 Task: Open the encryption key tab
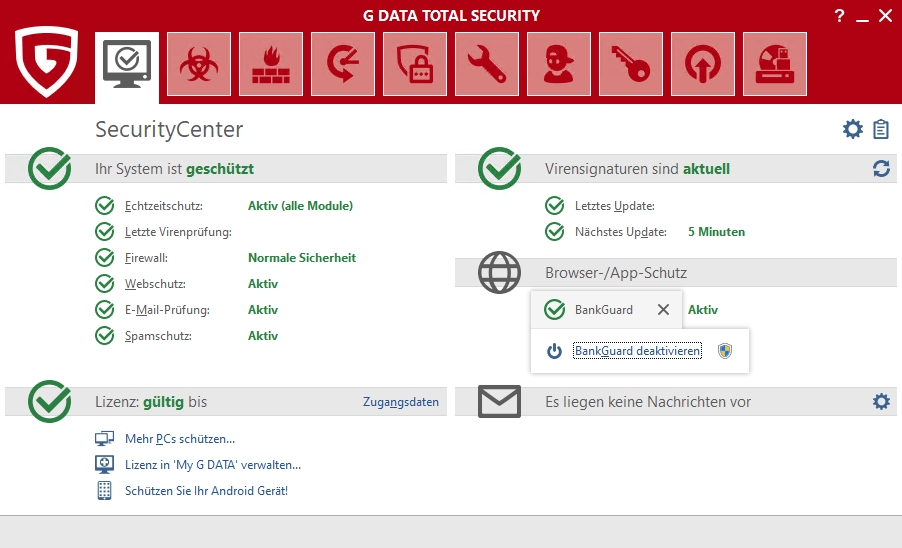(630, 64)
